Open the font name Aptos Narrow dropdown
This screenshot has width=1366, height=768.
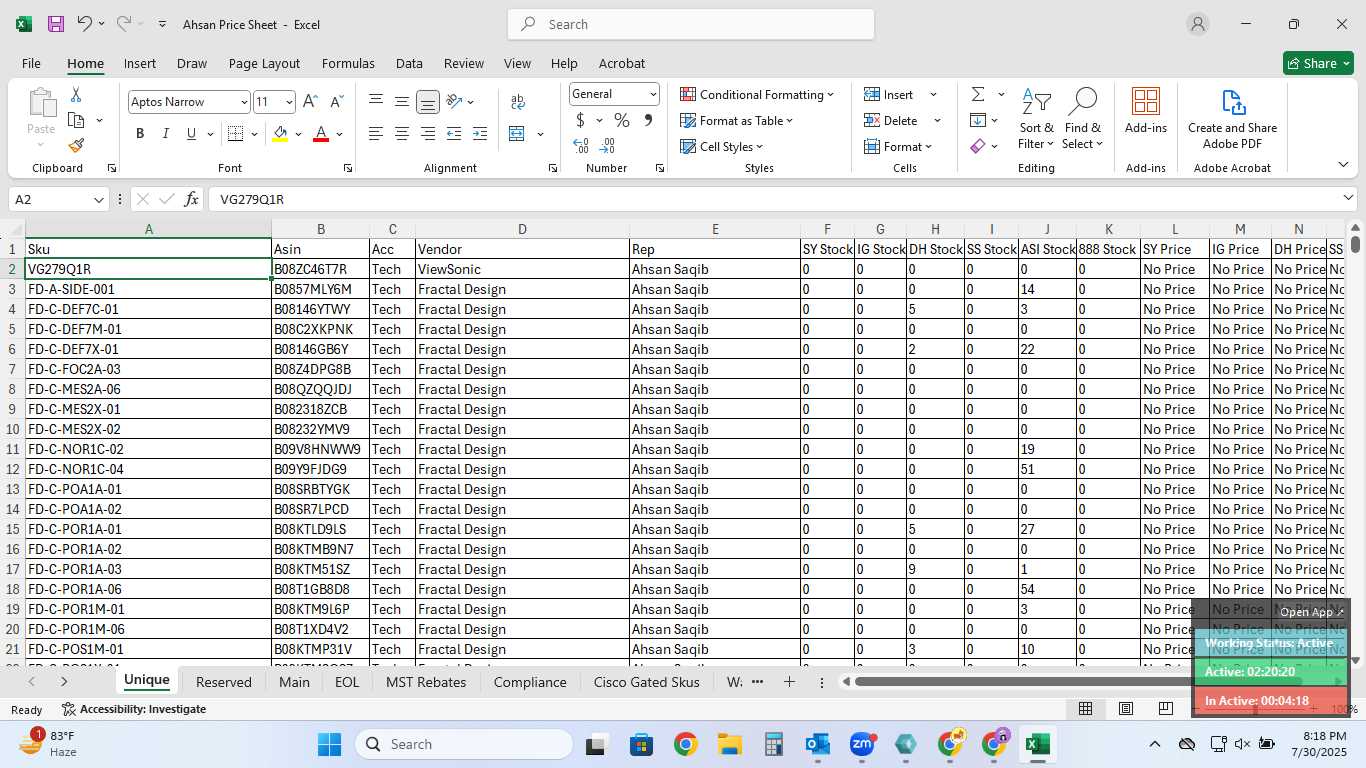pyautogui.click(x=243, y=102)
